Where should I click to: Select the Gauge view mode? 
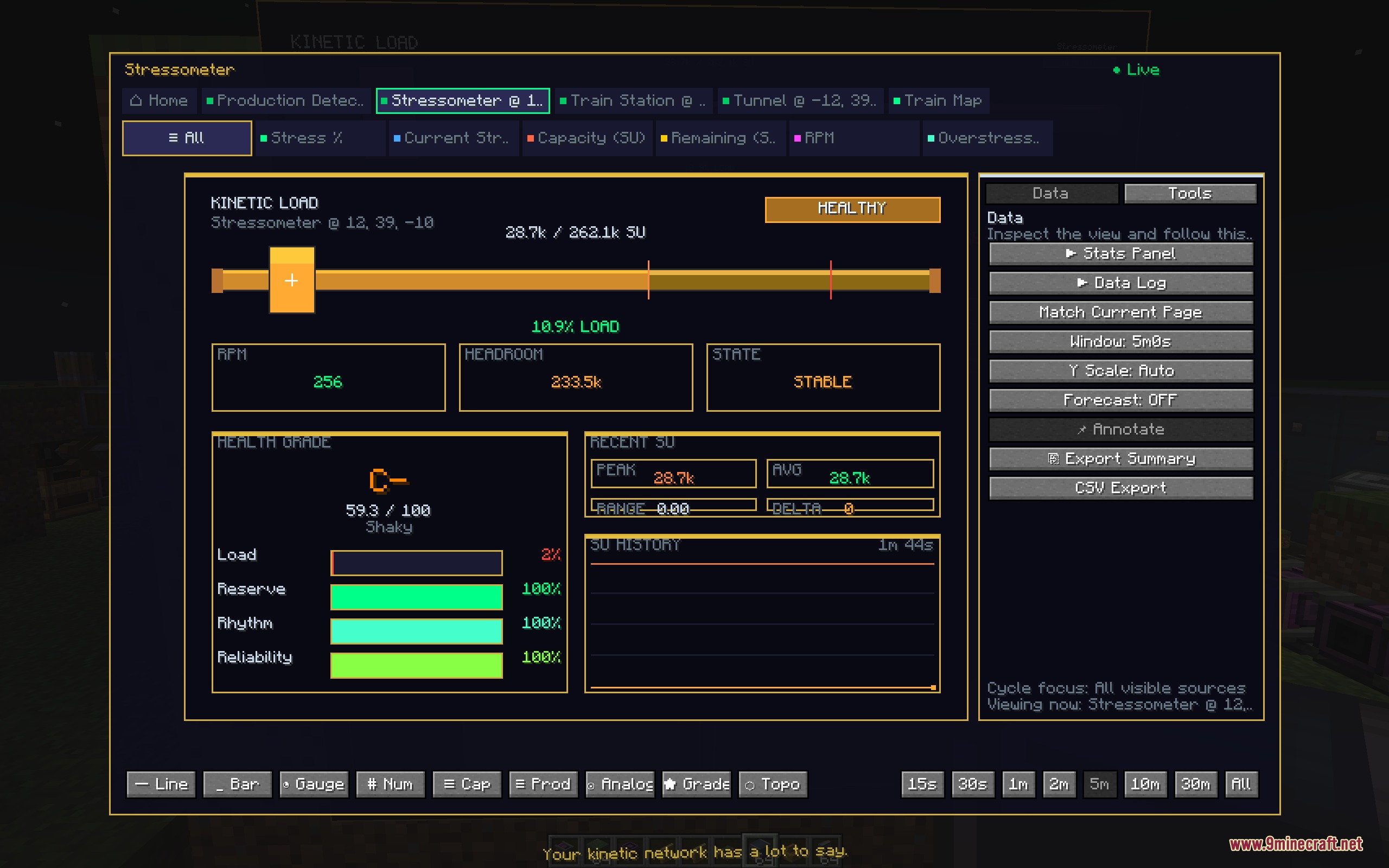[x=314, y=784]
